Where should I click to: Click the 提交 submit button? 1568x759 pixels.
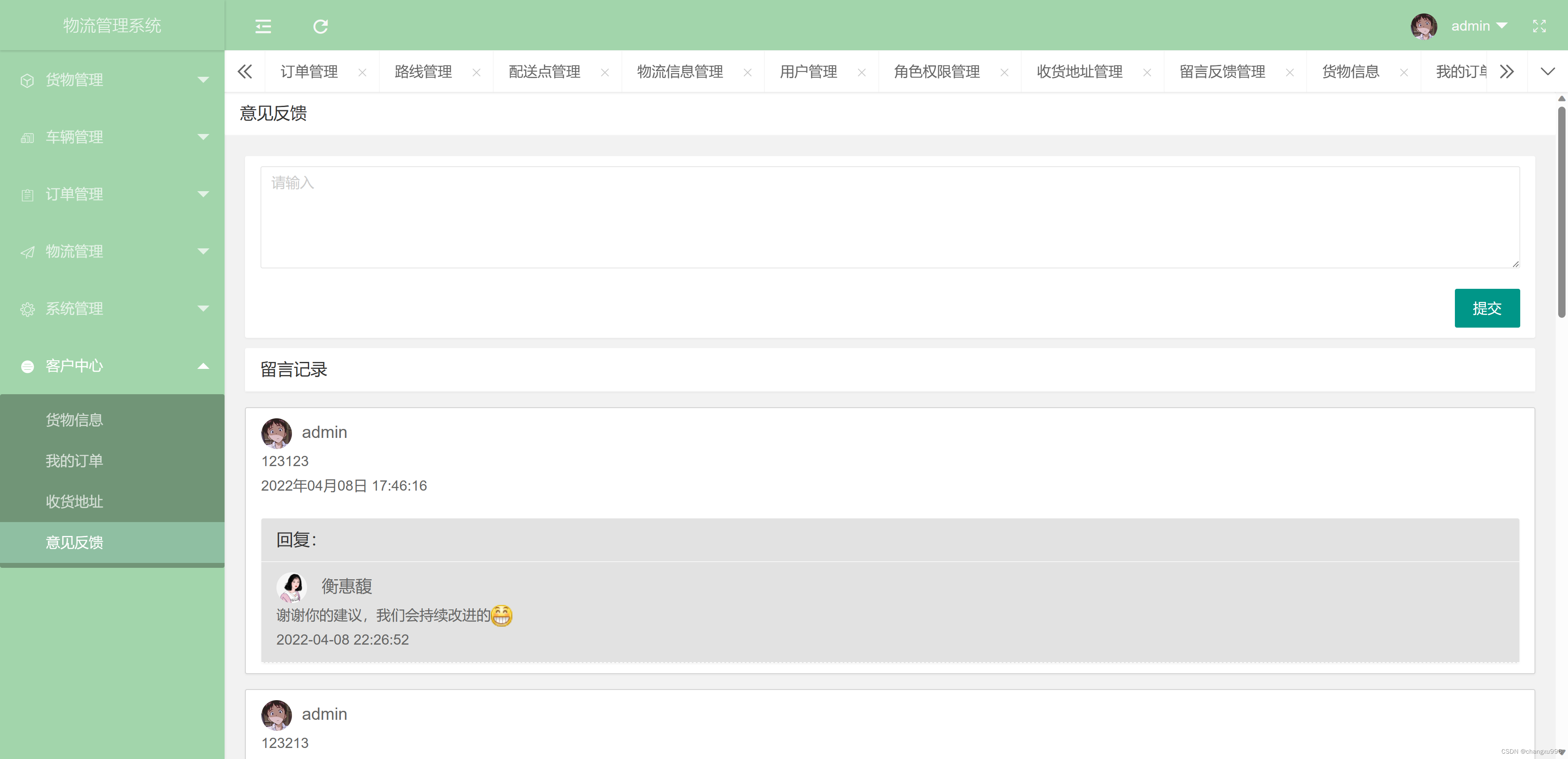pos(1486,308)
